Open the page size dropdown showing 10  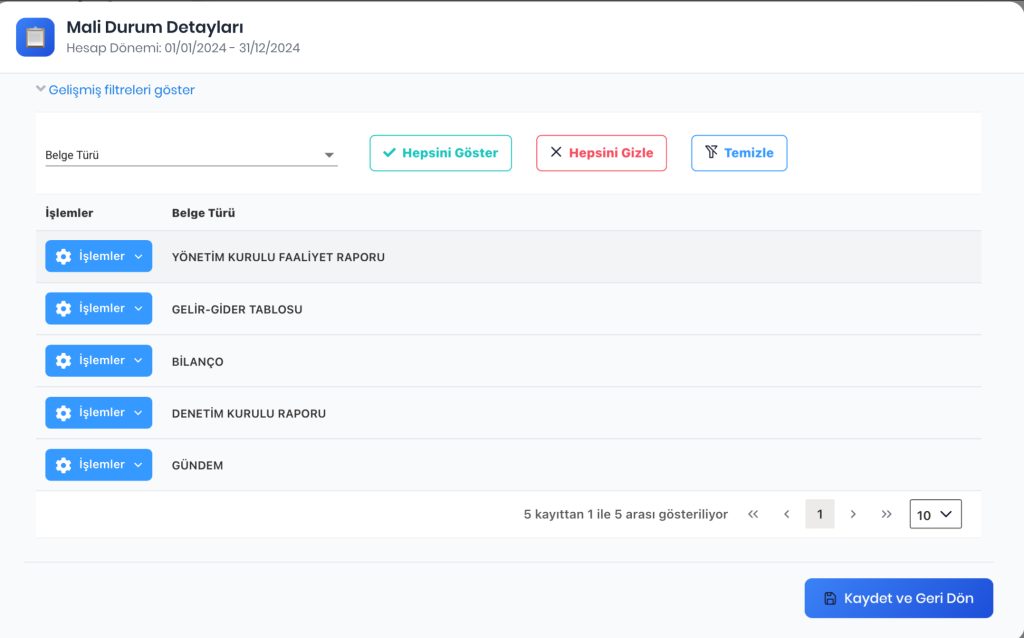[935, 514]
